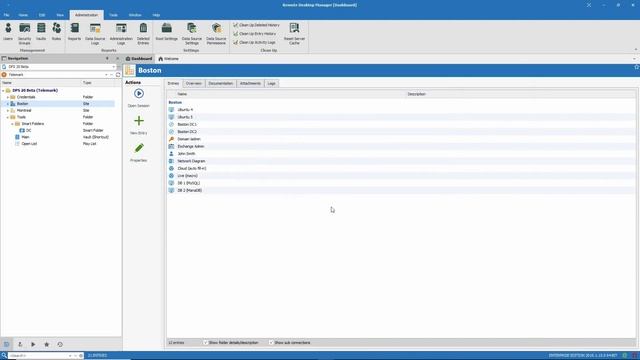Open the Telemark vault dropdown
The width and height of the screenshot is (640, 360).
[x=107, y=75]
